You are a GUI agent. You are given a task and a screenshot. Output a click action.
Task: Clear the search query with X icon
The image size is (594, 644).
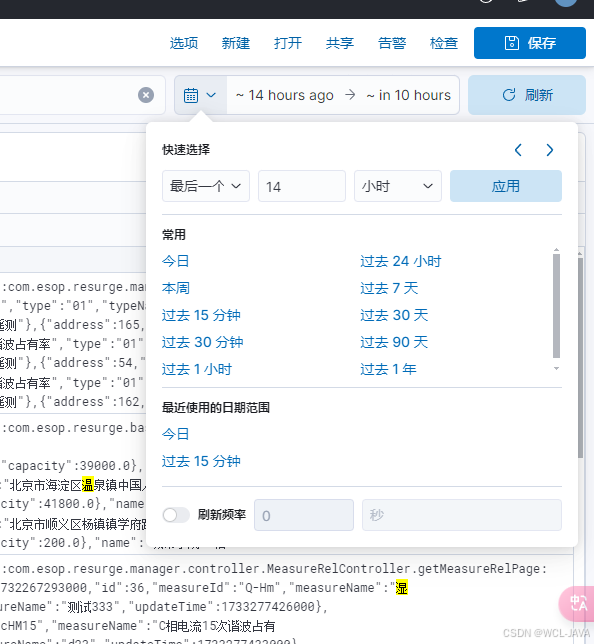pos(146,95)
